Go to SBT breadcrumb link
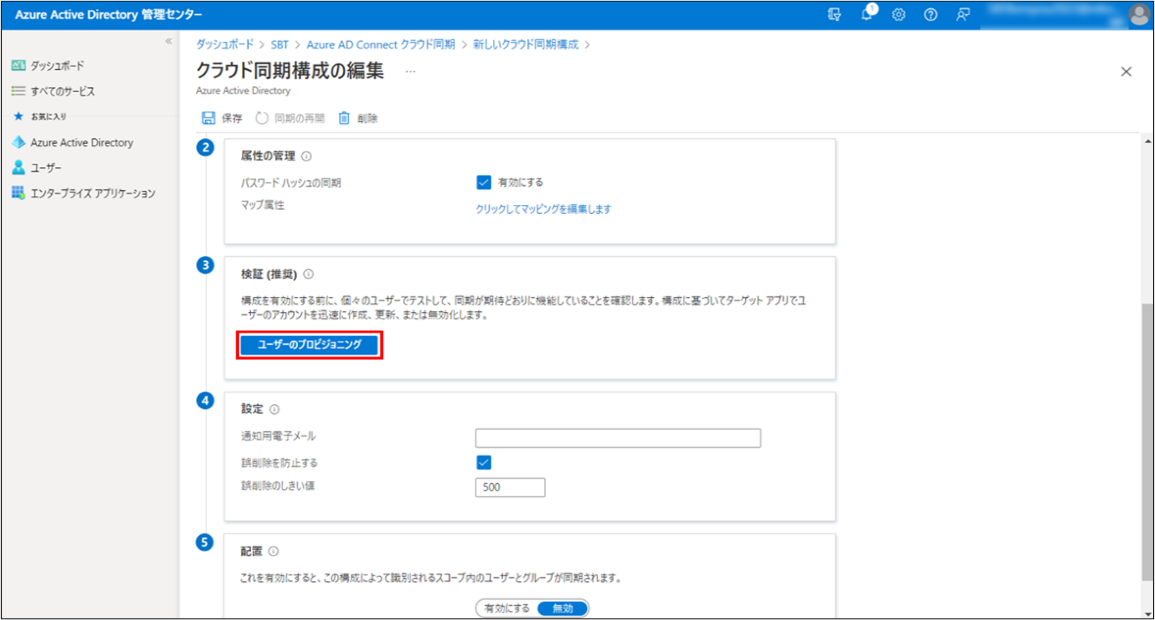Image resolution: width=1155 pixels, height=620 pixels. [x=279, y=44]
